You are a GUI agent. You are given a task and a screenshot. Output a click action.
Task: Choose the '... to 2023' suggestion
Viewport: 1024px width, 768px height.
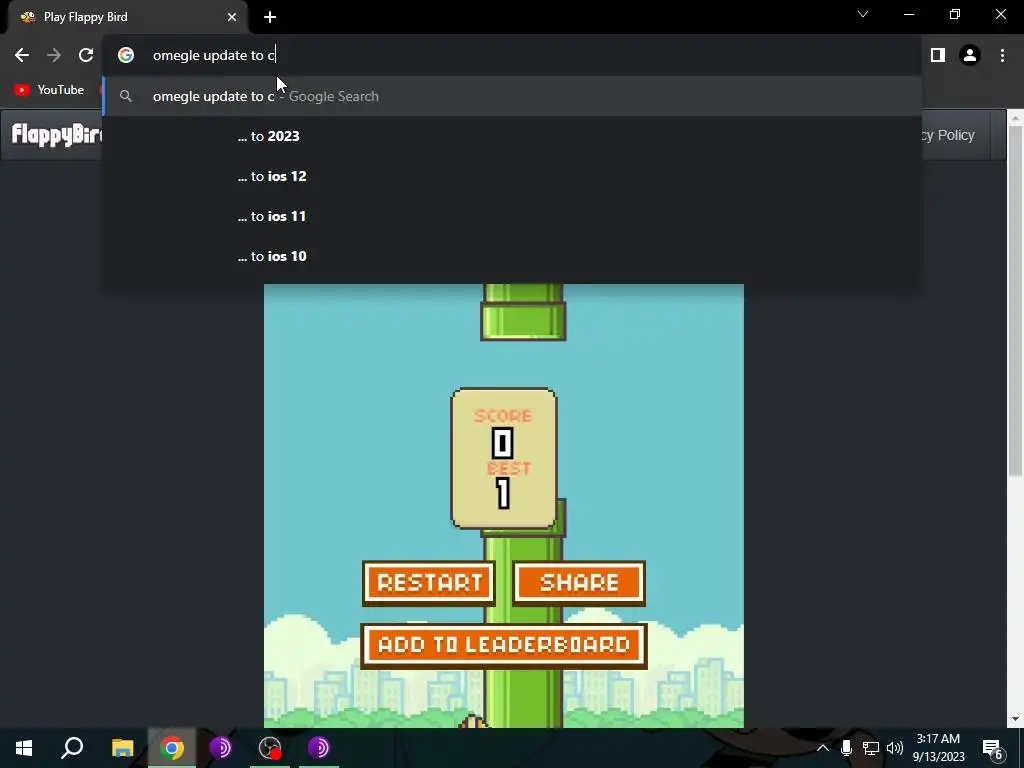point(513,136)
